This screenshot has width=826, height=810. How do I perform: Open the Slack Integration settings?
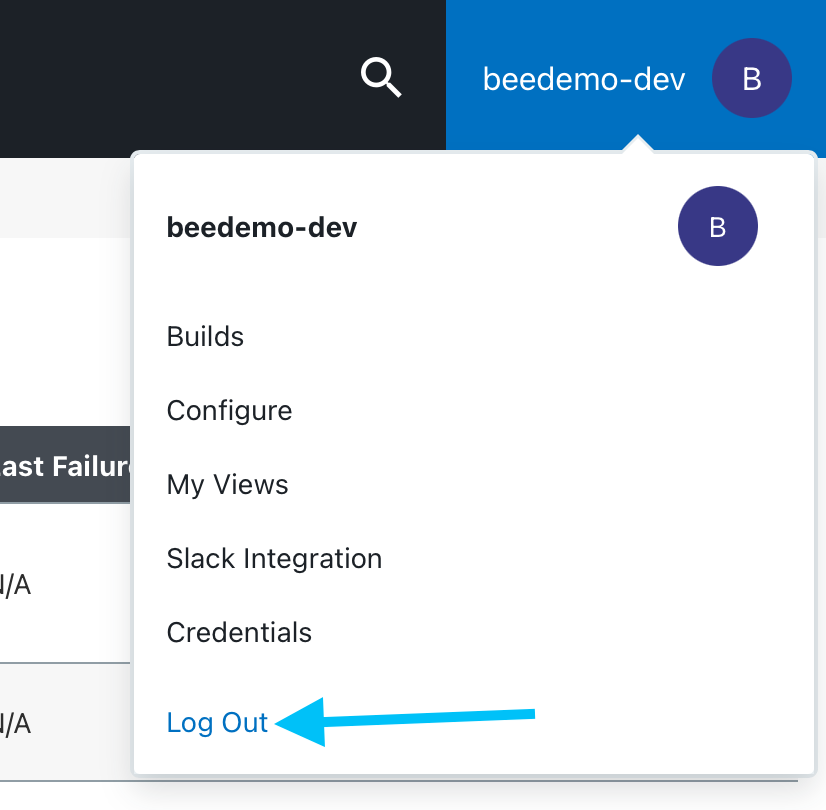(274, 558)
